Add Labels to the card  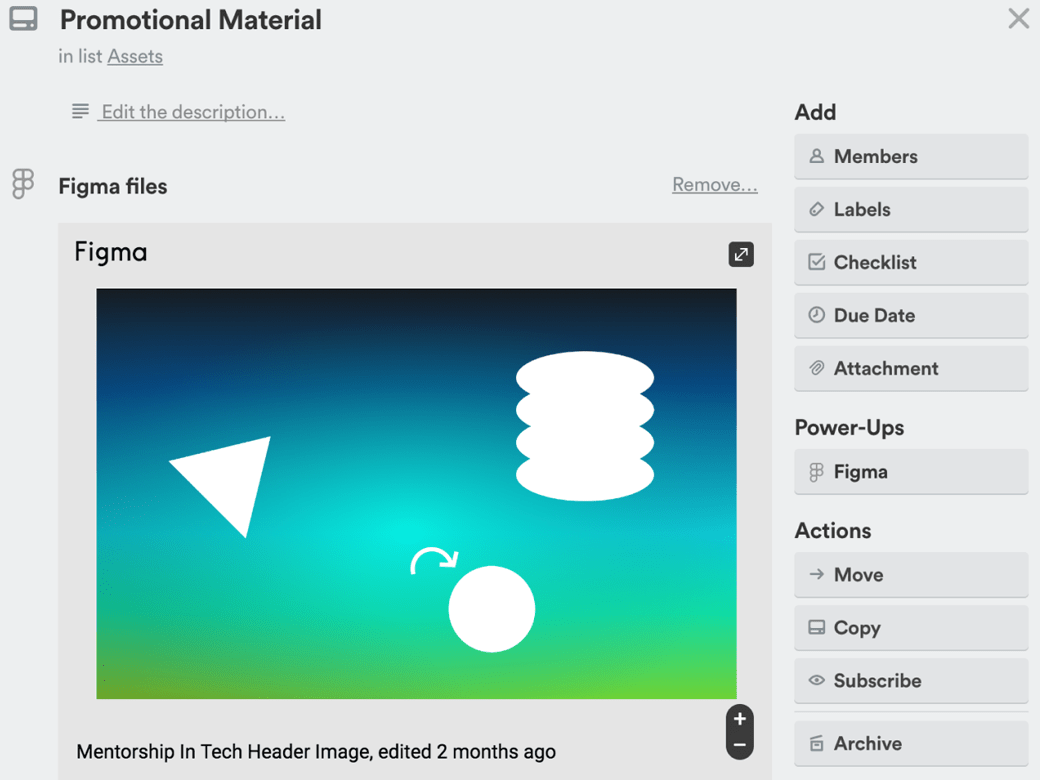(910, 209)
